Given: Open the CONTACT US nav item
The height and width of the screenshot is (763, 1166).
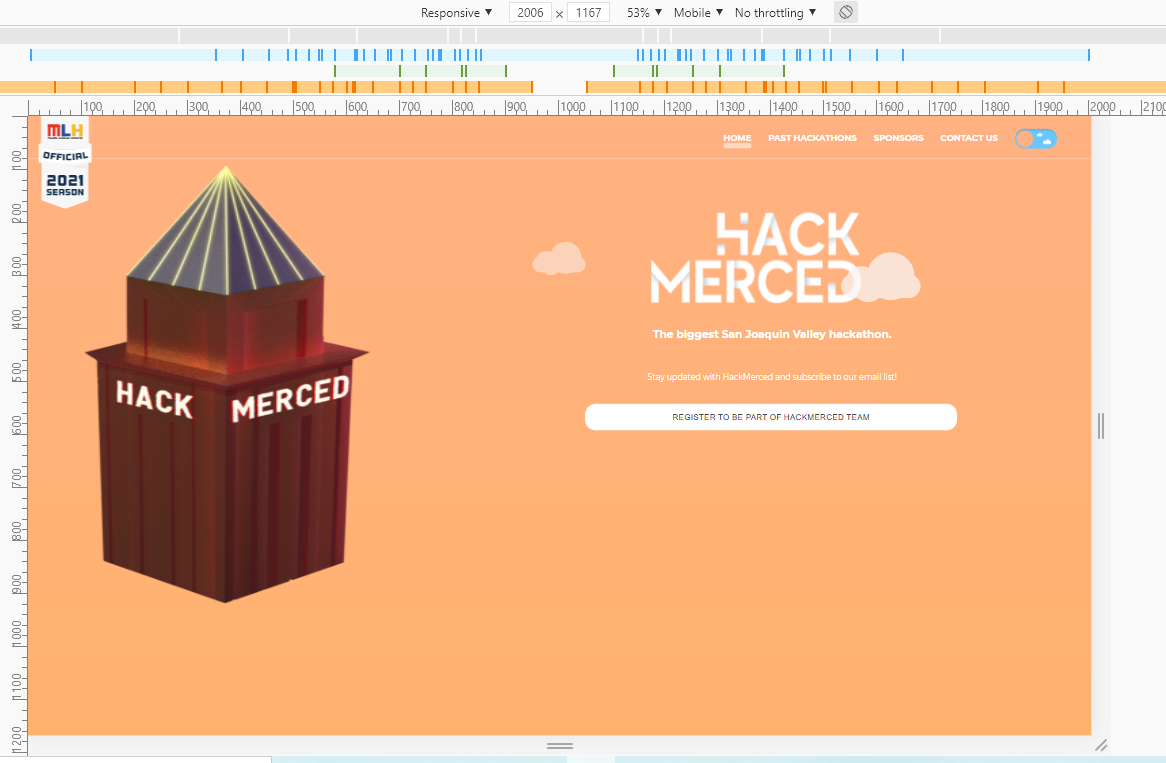Looking at the screenshot, I should coord(969,138).
